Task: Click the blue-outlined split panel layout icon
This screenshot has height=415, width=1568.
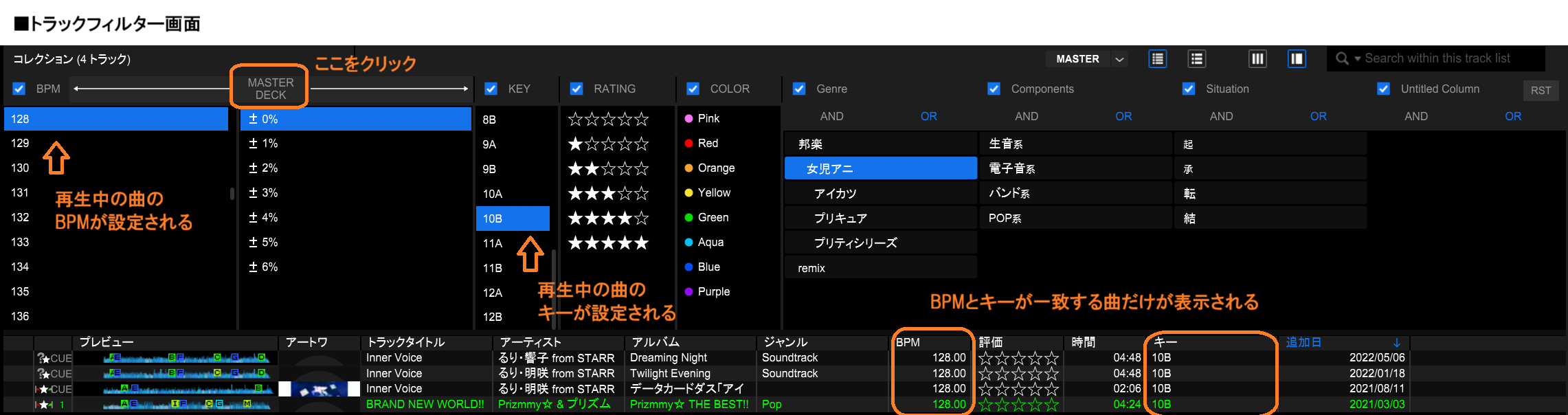Action: [1297, 59]
